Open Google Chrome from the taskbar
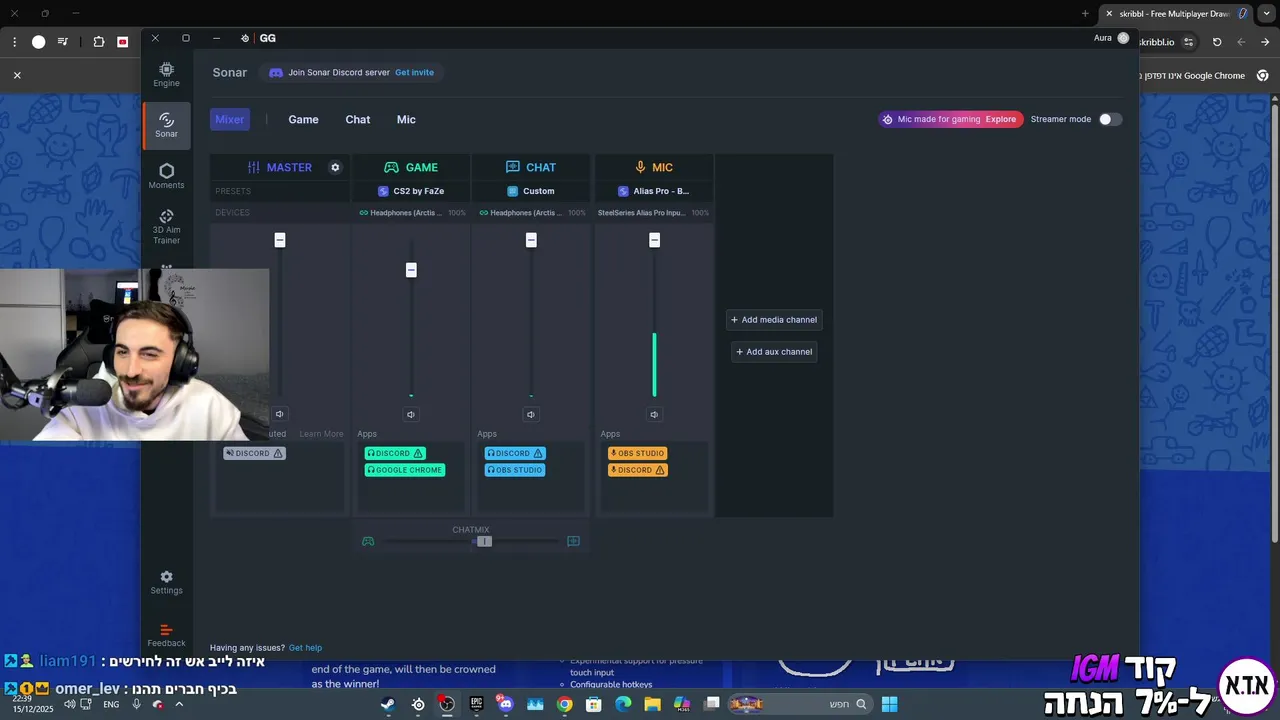Image resolution: width=1280 pixels, height=720 pixels. (x=565, y=704)
